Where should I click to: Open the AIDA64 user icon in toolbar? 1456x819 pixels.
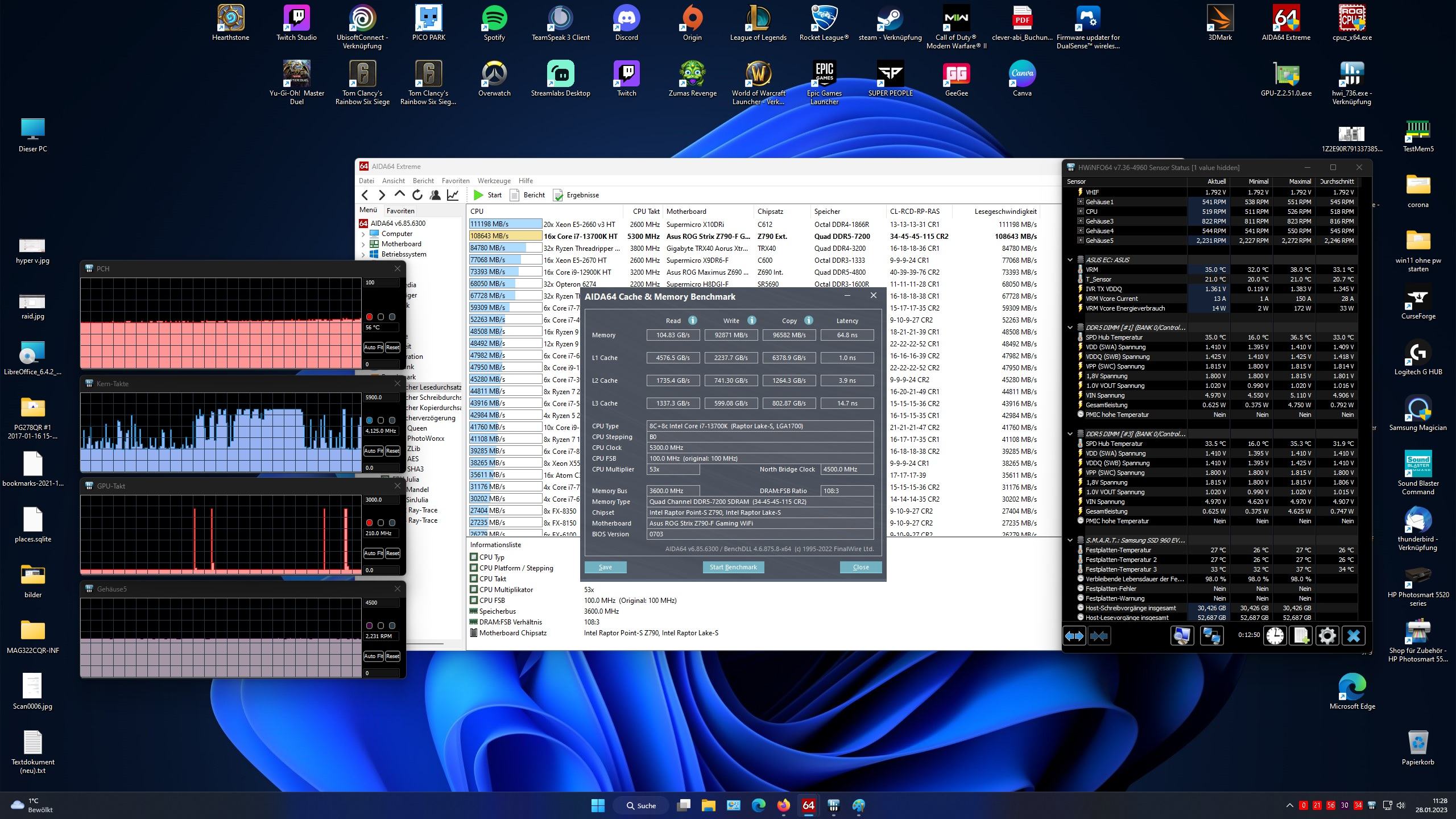coord(435,195)
